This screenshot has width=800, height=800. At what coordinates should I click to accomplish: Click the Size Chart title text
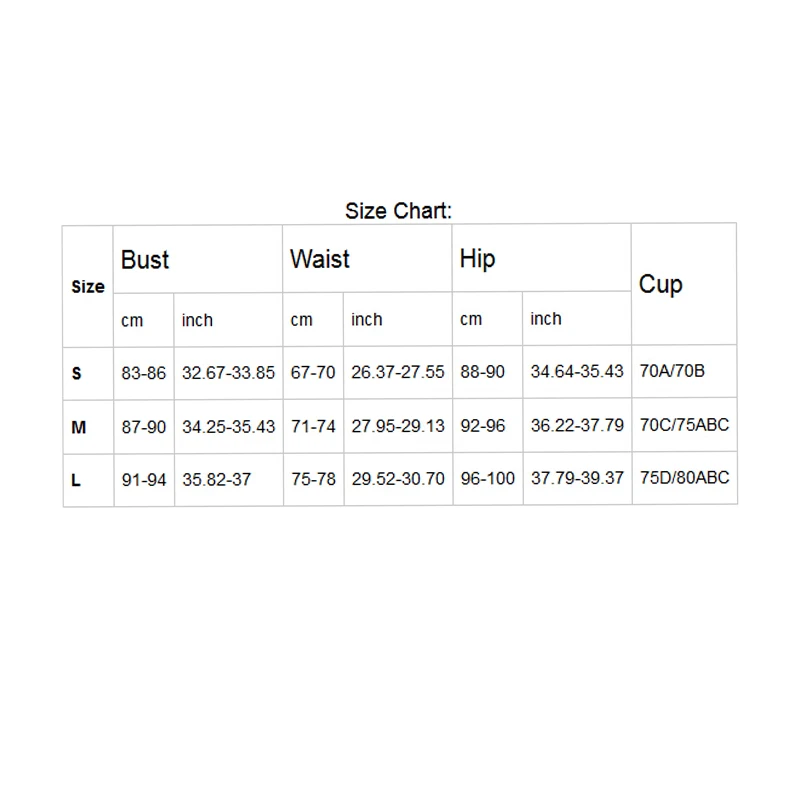pyautogui.click(x=398, y=211)
